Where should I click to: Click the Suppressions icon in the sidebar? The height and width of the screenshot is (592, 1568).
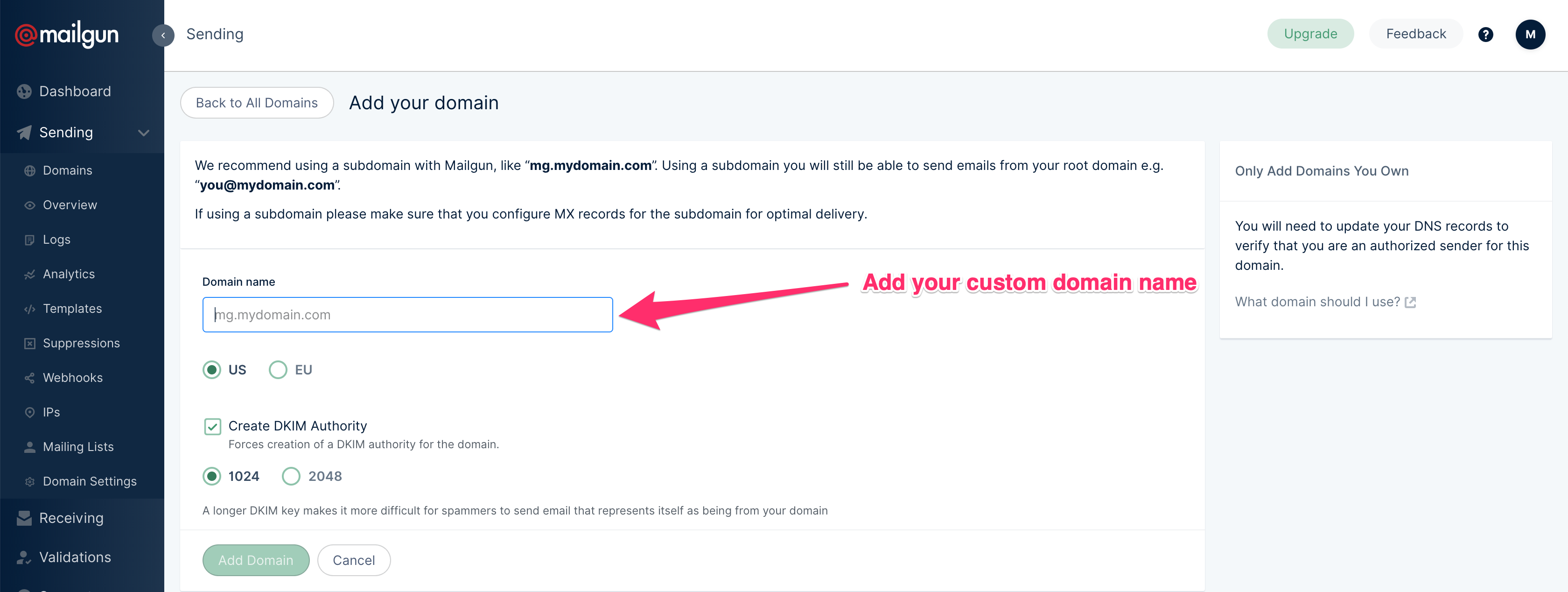[x=29, y=344]
